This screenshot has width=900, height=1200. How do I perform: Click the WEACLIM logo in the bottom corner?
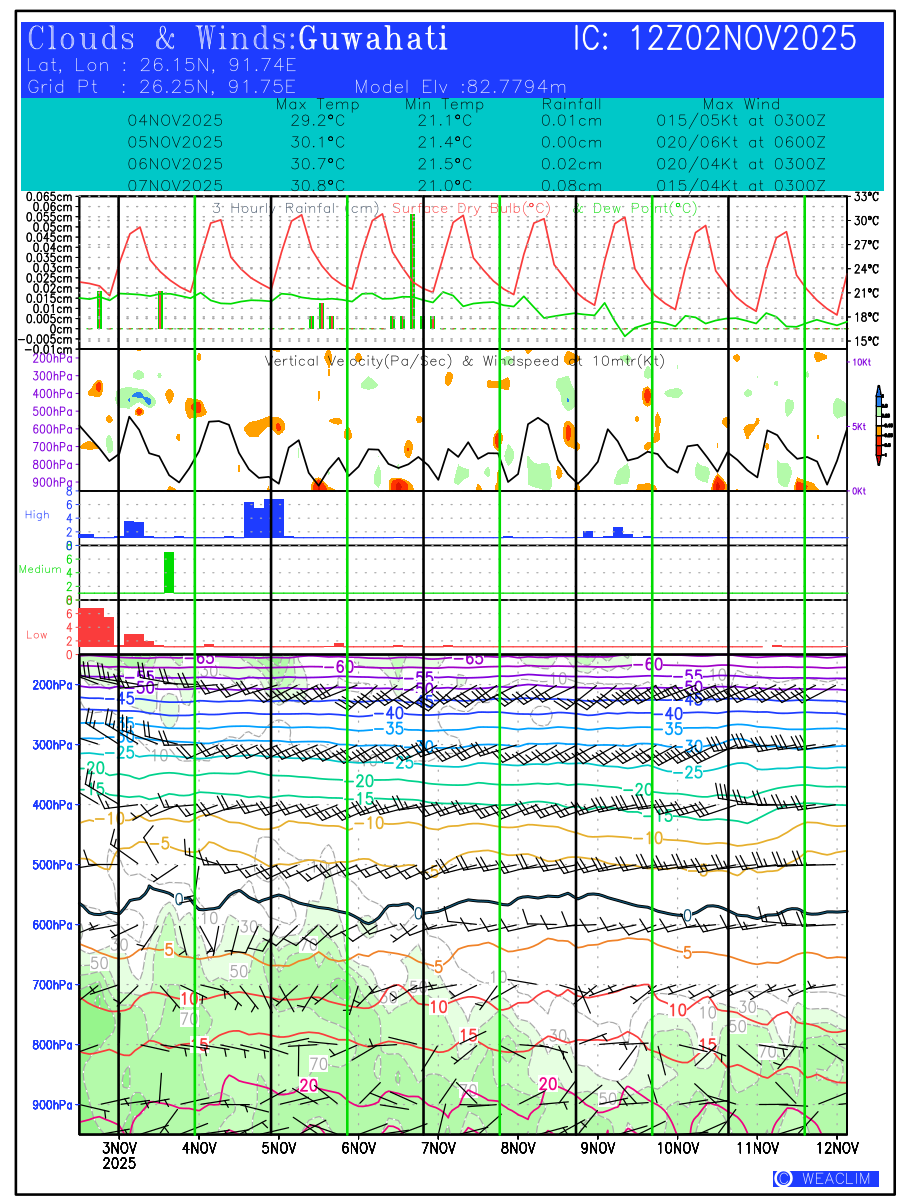tap(826, 1179)
